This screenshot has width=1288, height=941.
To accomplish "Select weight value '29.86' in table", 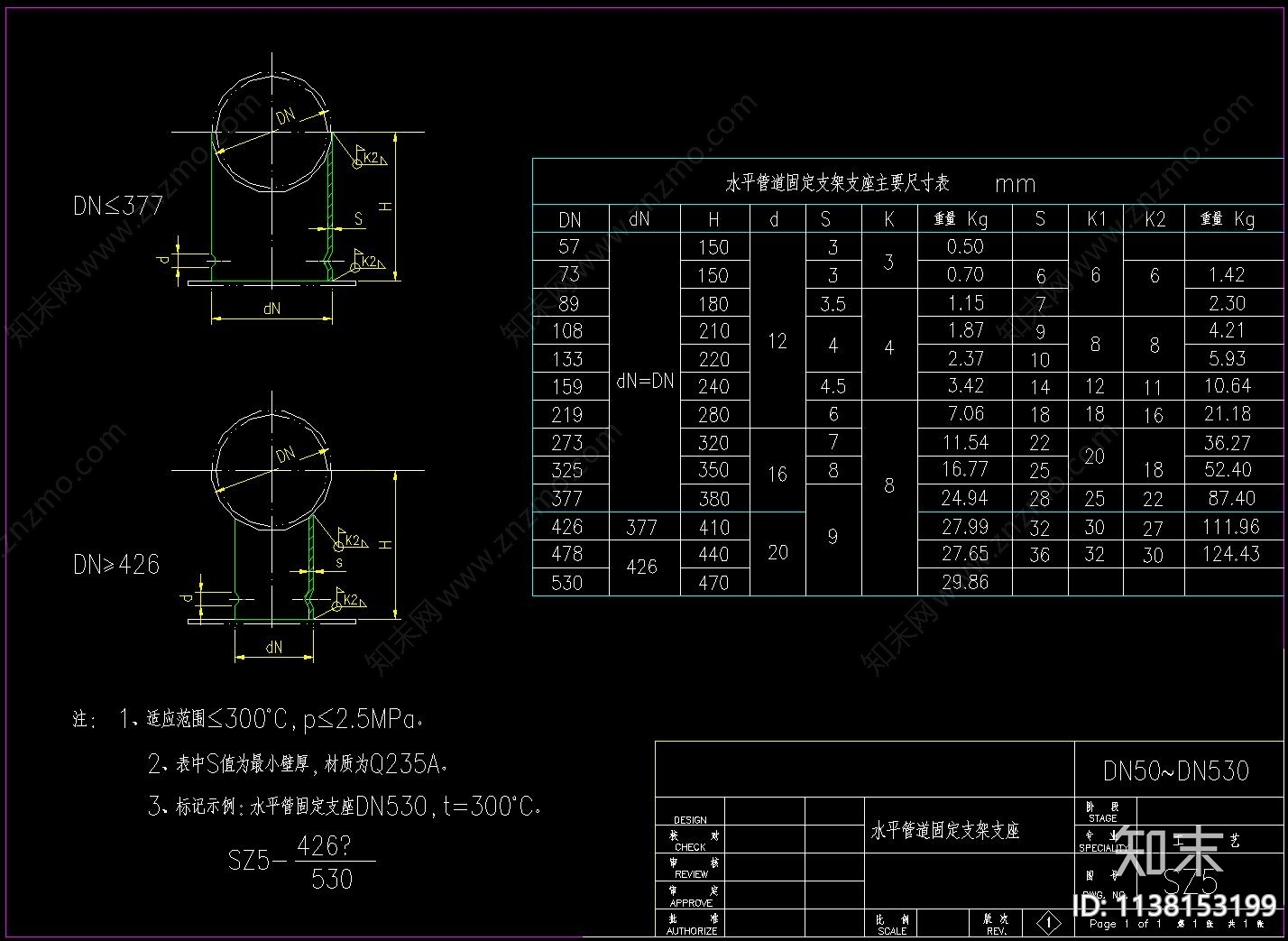I will coord(965,582).
